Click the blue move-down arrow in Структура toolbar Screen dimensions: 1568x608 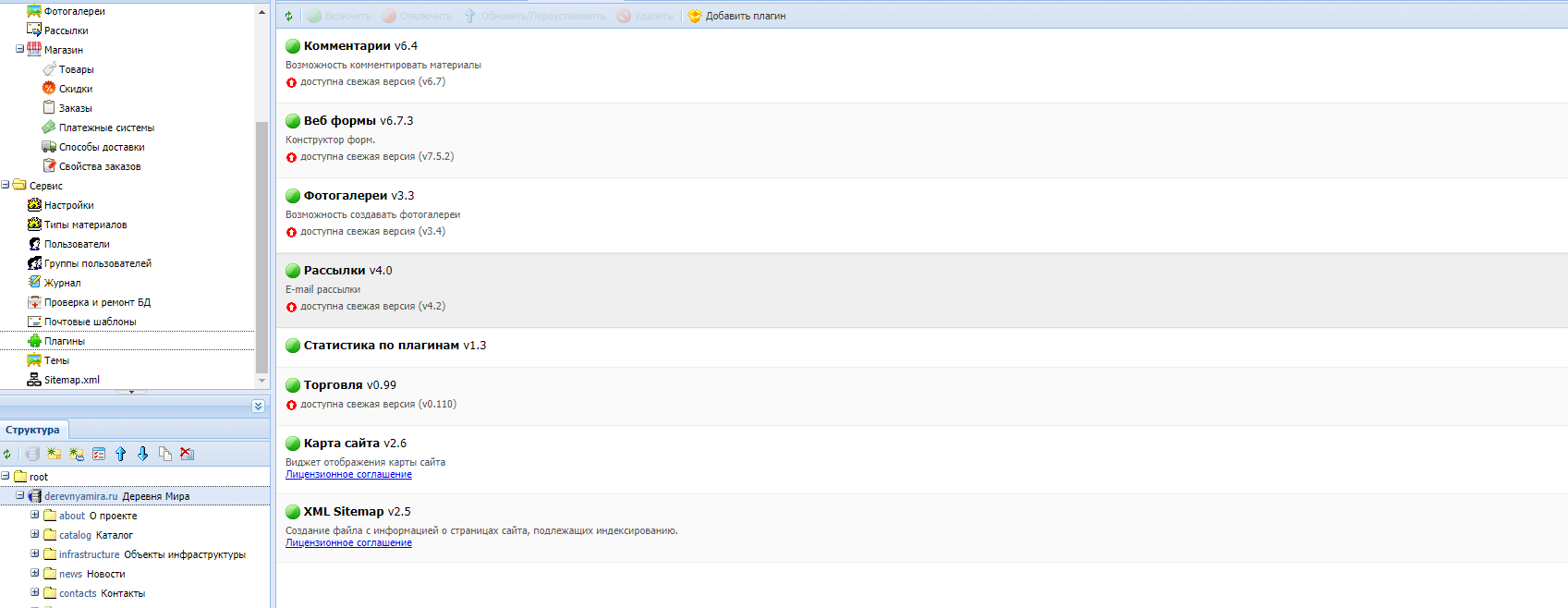click(x=142, y=454)
